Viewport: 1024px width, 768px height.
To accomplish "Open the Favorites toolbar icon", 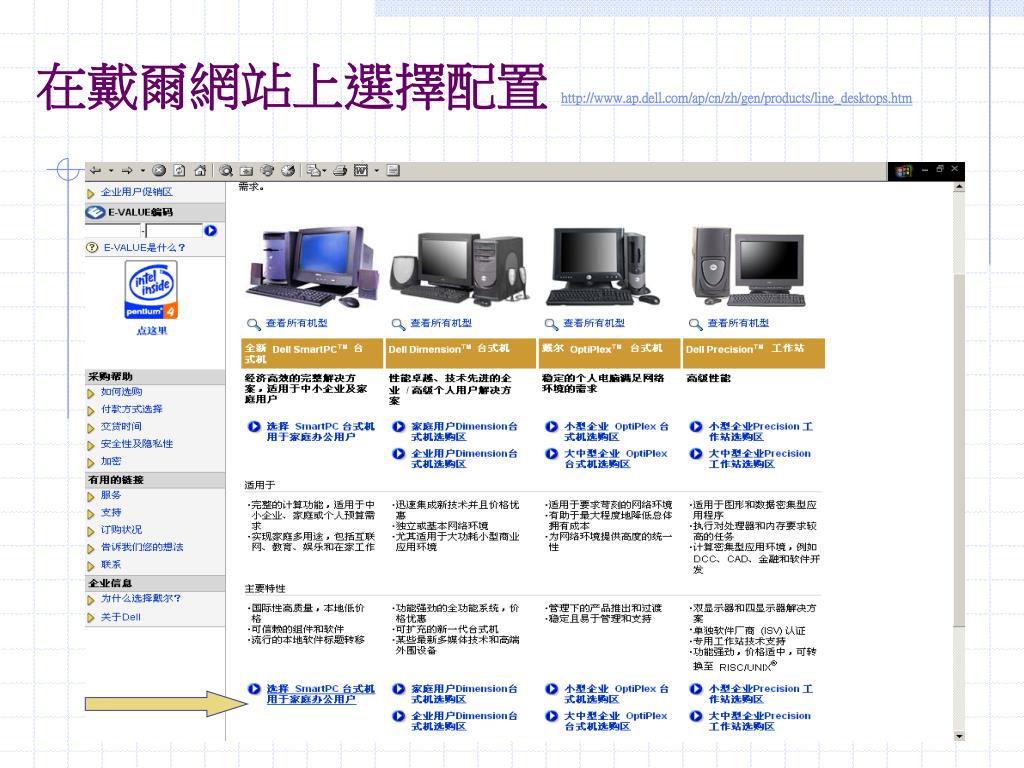I will pos(246,170).
